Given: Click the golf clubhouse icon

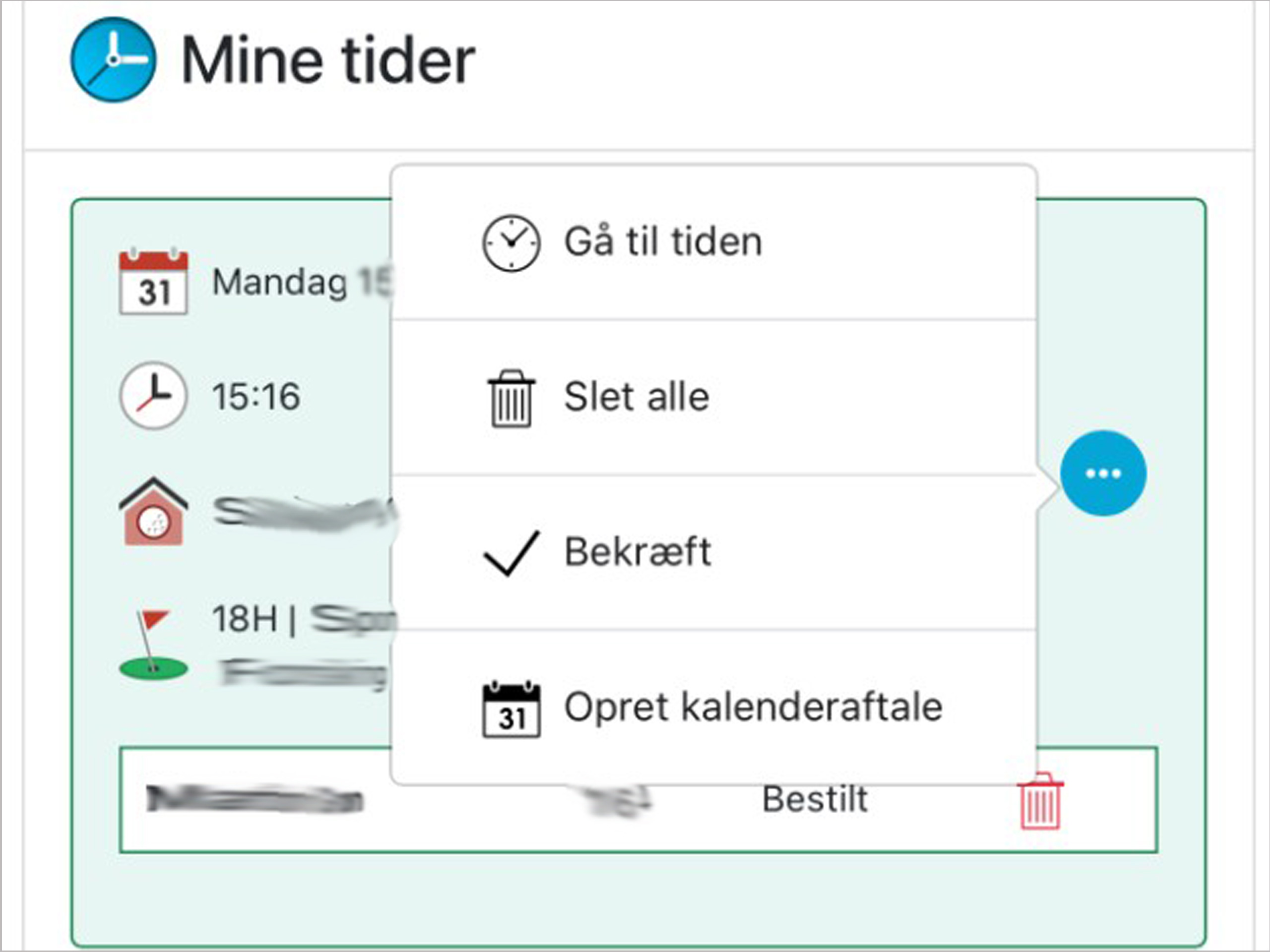Looking at the screenshot, I should (x=153, y=511).
